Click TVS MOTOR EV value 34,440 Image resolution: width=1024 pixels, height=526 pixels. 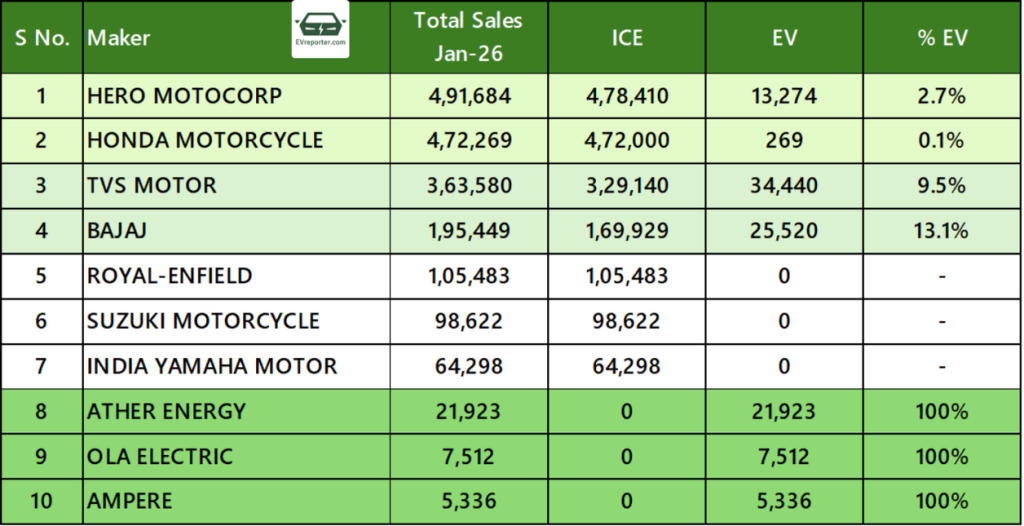coord(783,186)
